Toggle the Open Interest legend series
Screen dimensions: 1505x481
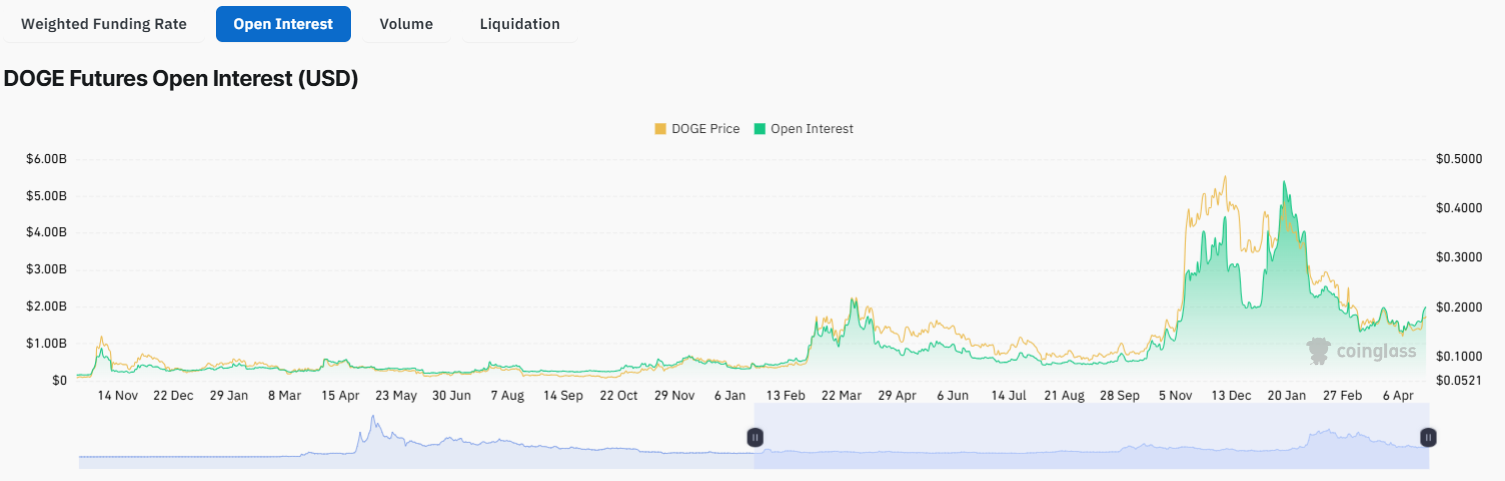click(804, 129)
